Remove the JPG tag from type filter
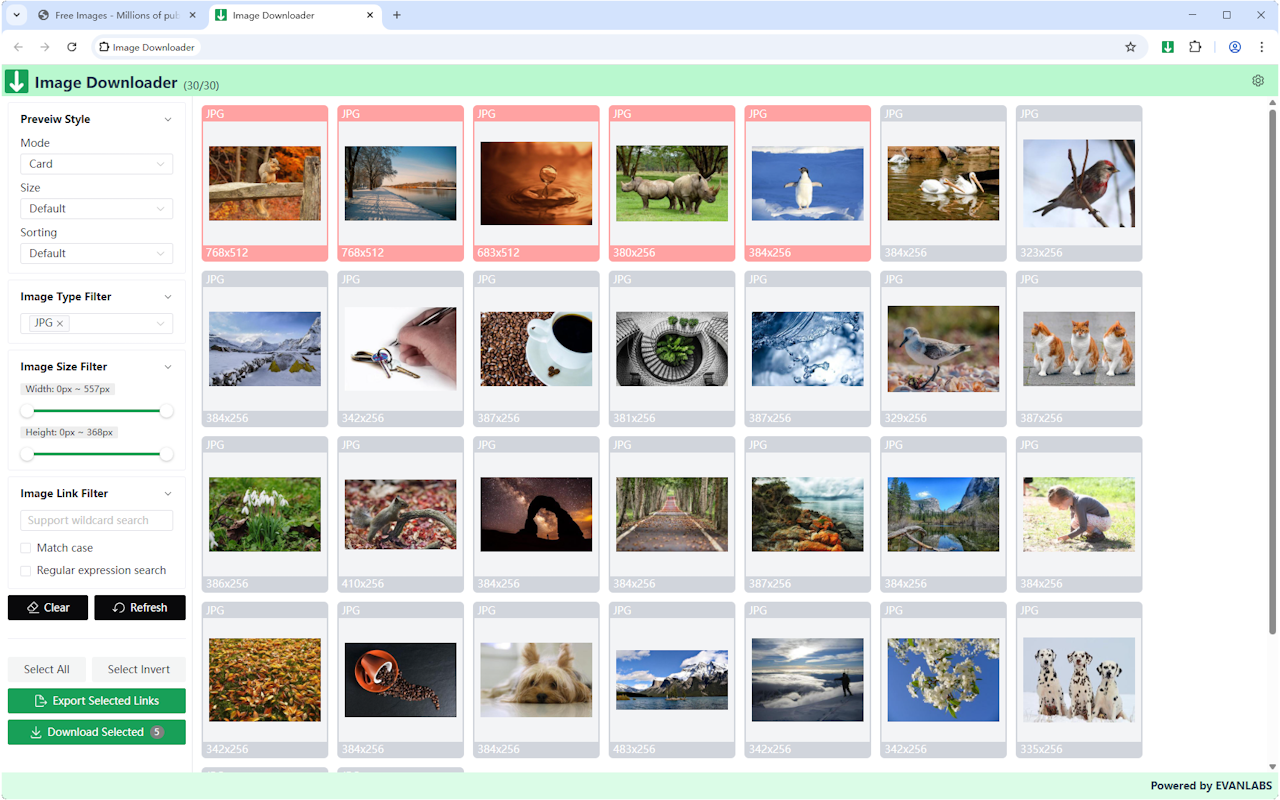The width and height of the screenshot is (1280, 800). pos(60,323)
